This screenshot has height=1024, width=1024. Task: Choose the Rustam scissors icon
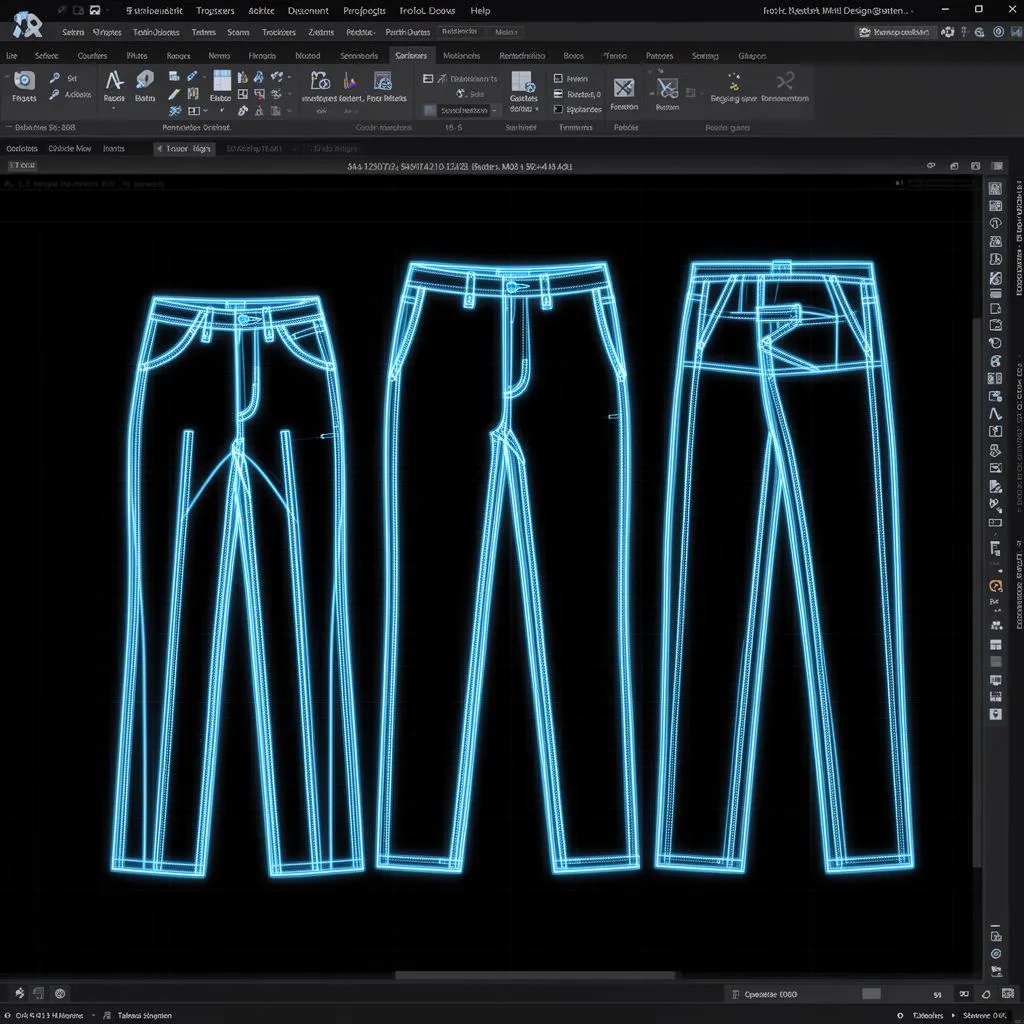(667, 88)
